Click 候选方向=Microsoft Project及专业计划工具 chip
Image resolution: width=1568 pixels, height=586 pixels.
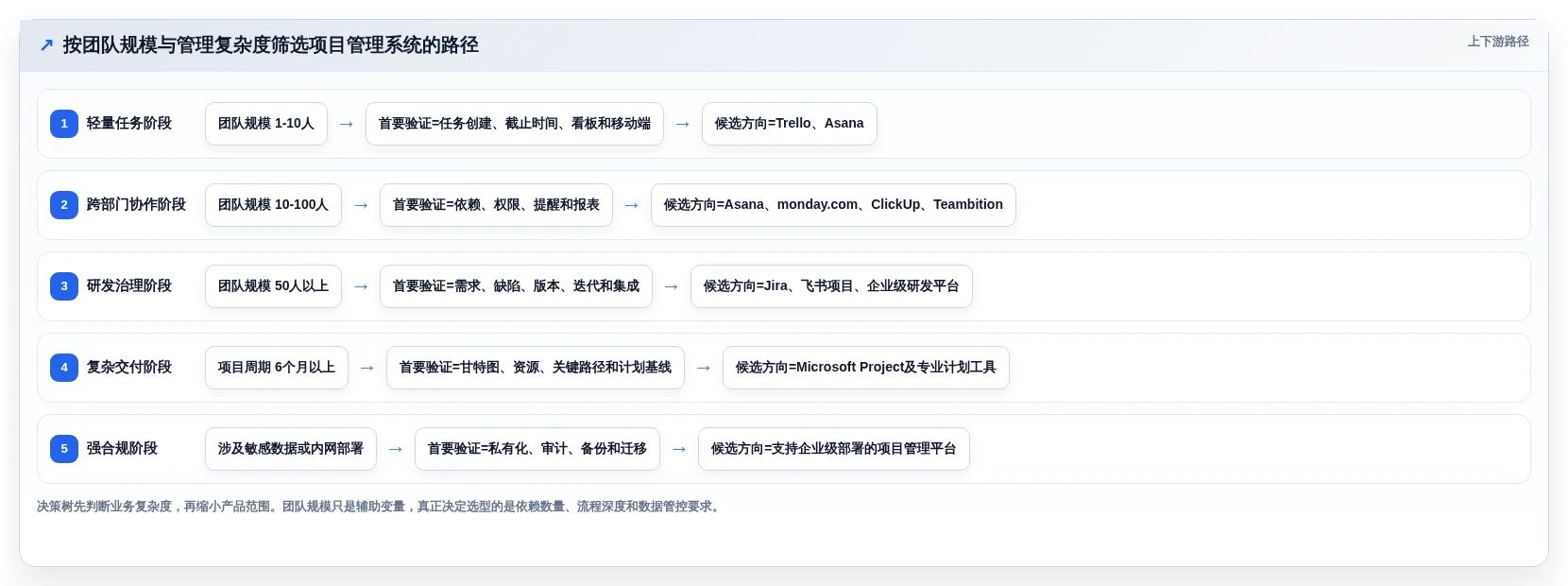coord(866,368)
